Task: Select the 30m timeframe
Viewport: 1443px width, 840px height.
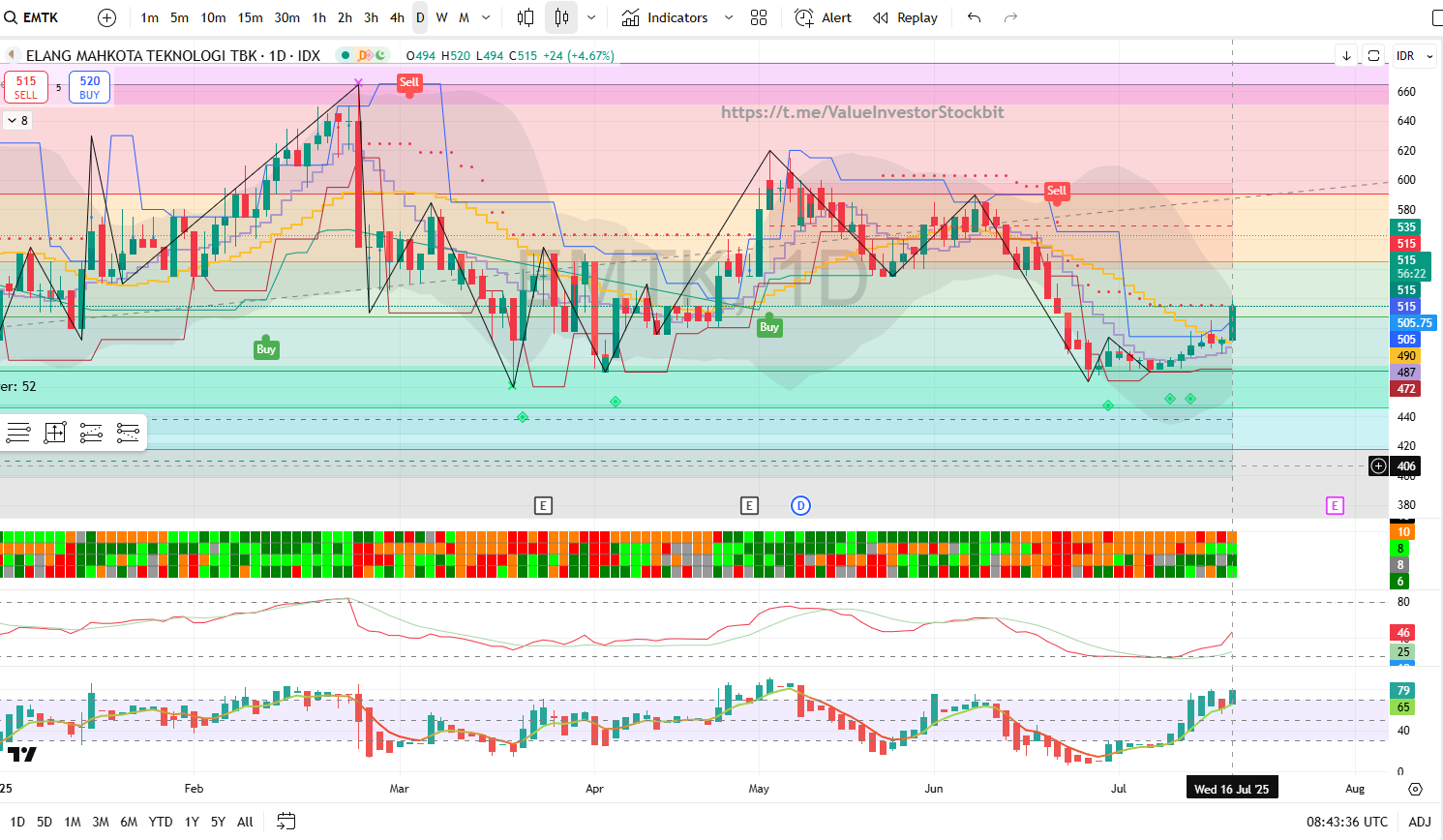Action: click(286, 17)
